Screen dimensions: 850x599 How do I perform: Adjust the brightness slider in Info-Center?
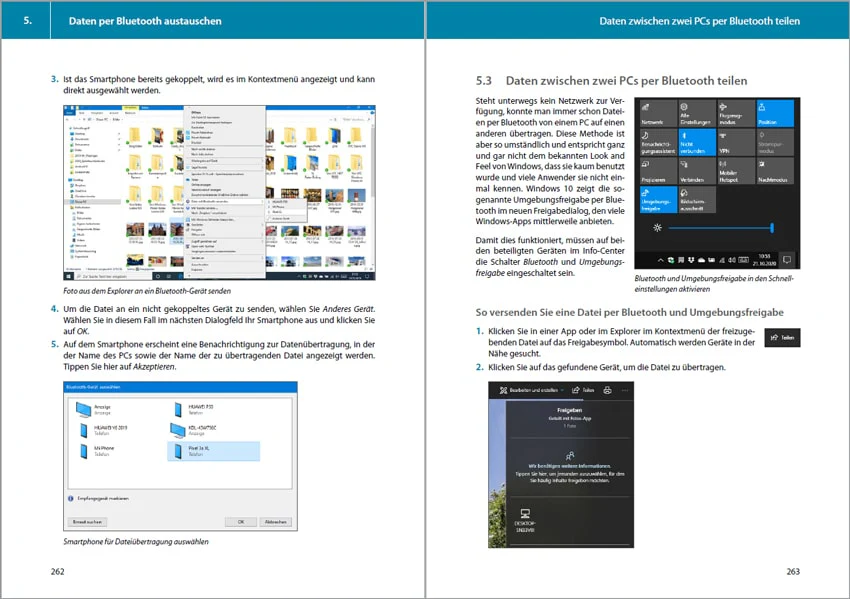[721, 228]
